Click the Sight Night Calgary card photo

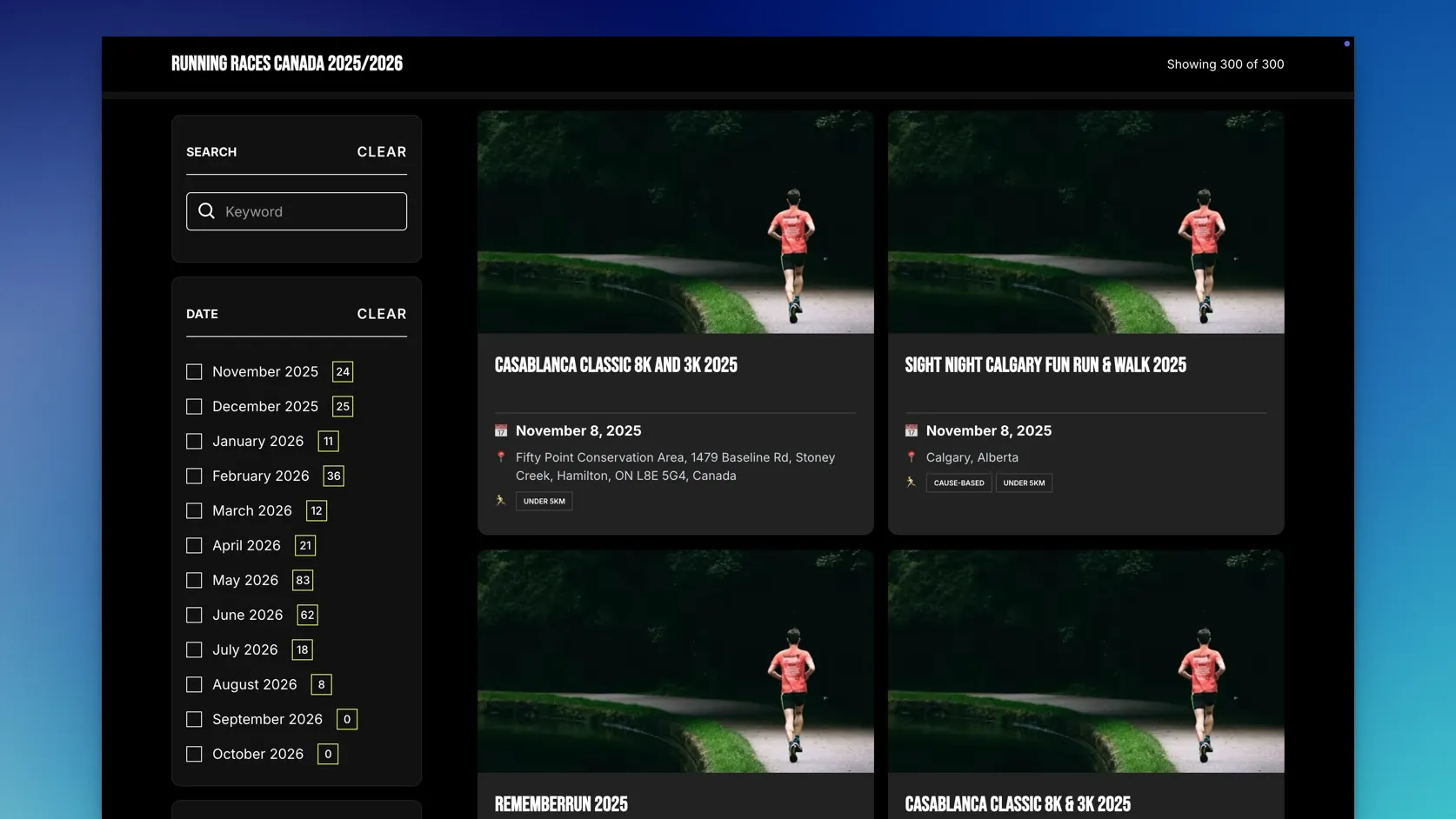(1086, 222)
